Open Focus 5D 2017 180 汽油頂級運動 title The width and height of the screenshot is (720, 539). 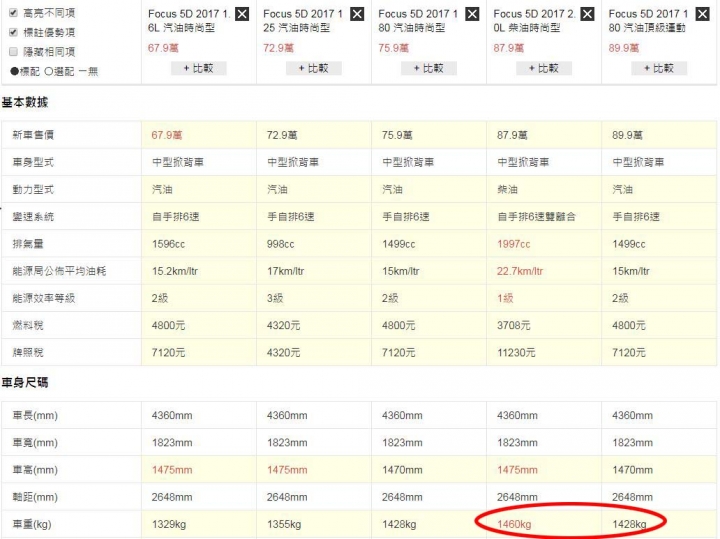click(x=648, y=21)
